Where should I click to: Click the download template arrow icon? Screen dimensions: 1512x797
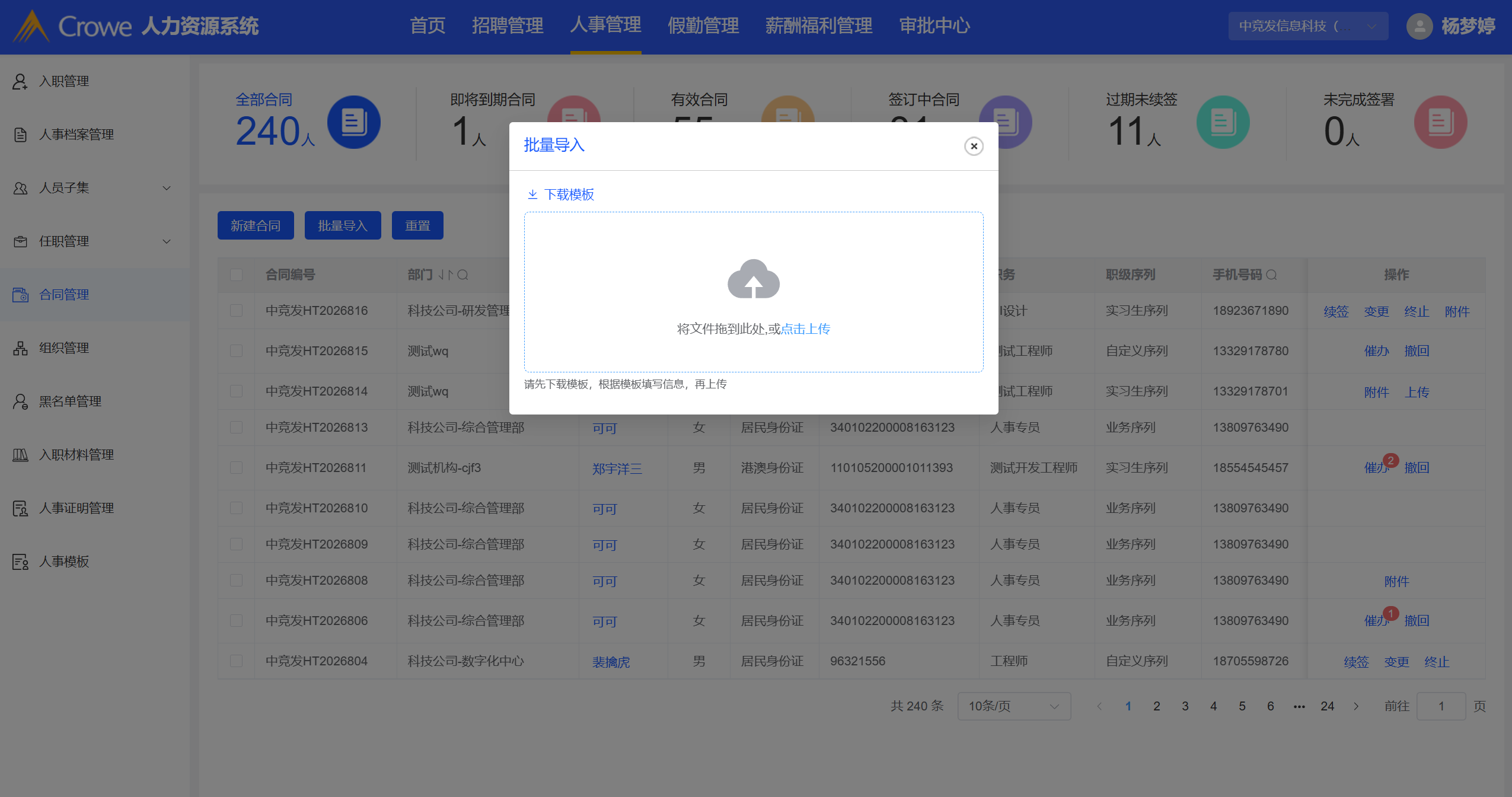pos(532,195)
